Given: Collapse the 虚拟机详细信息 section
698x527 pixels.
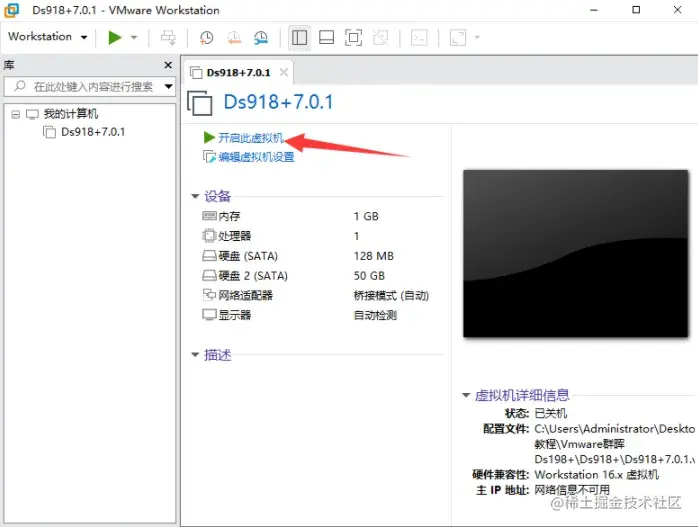Looking at the screenshot, I should [x=466, y=395].
